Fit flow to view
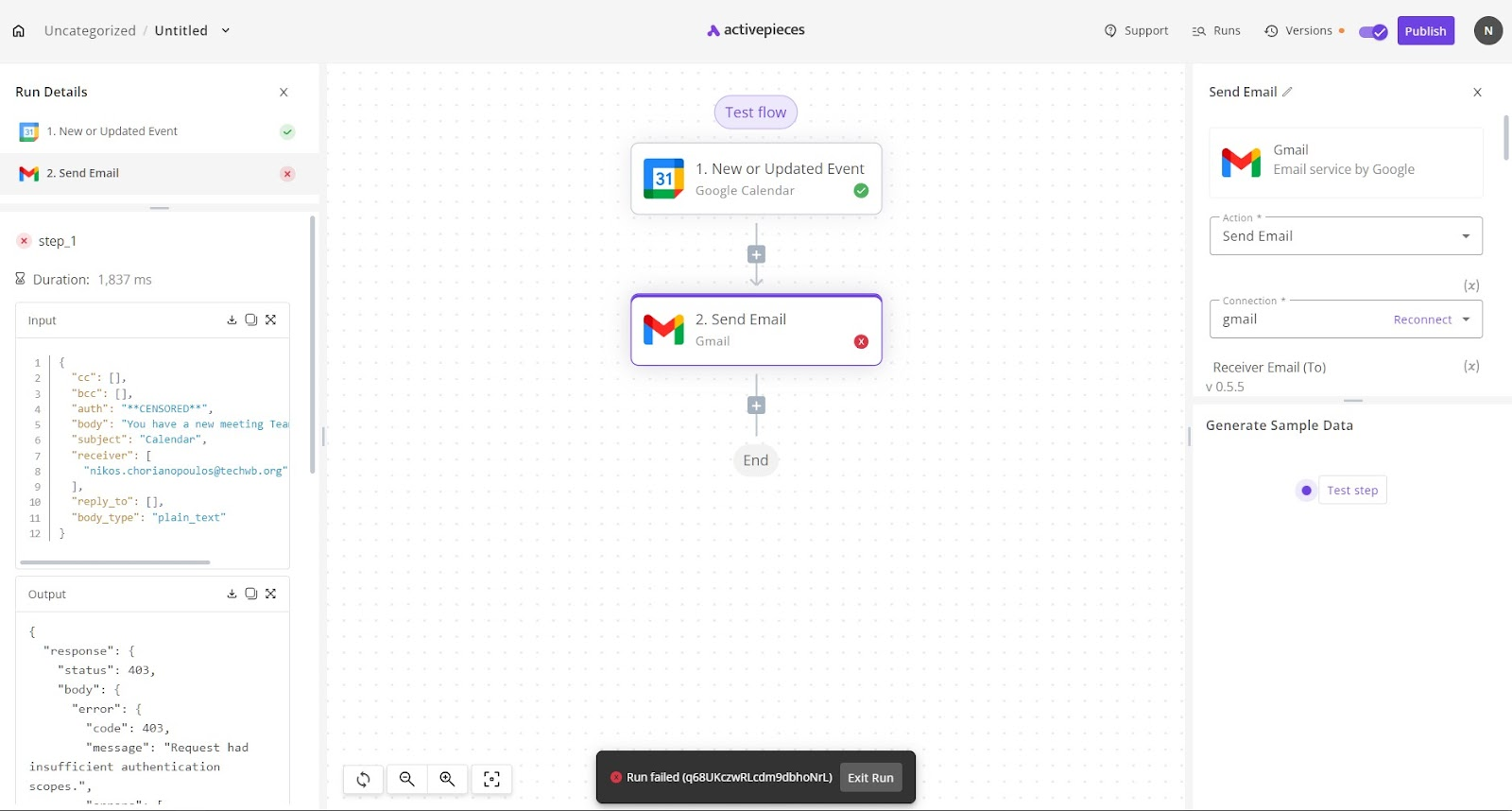The width and height of the screenshot is (1512, 811). coord(491,779)
